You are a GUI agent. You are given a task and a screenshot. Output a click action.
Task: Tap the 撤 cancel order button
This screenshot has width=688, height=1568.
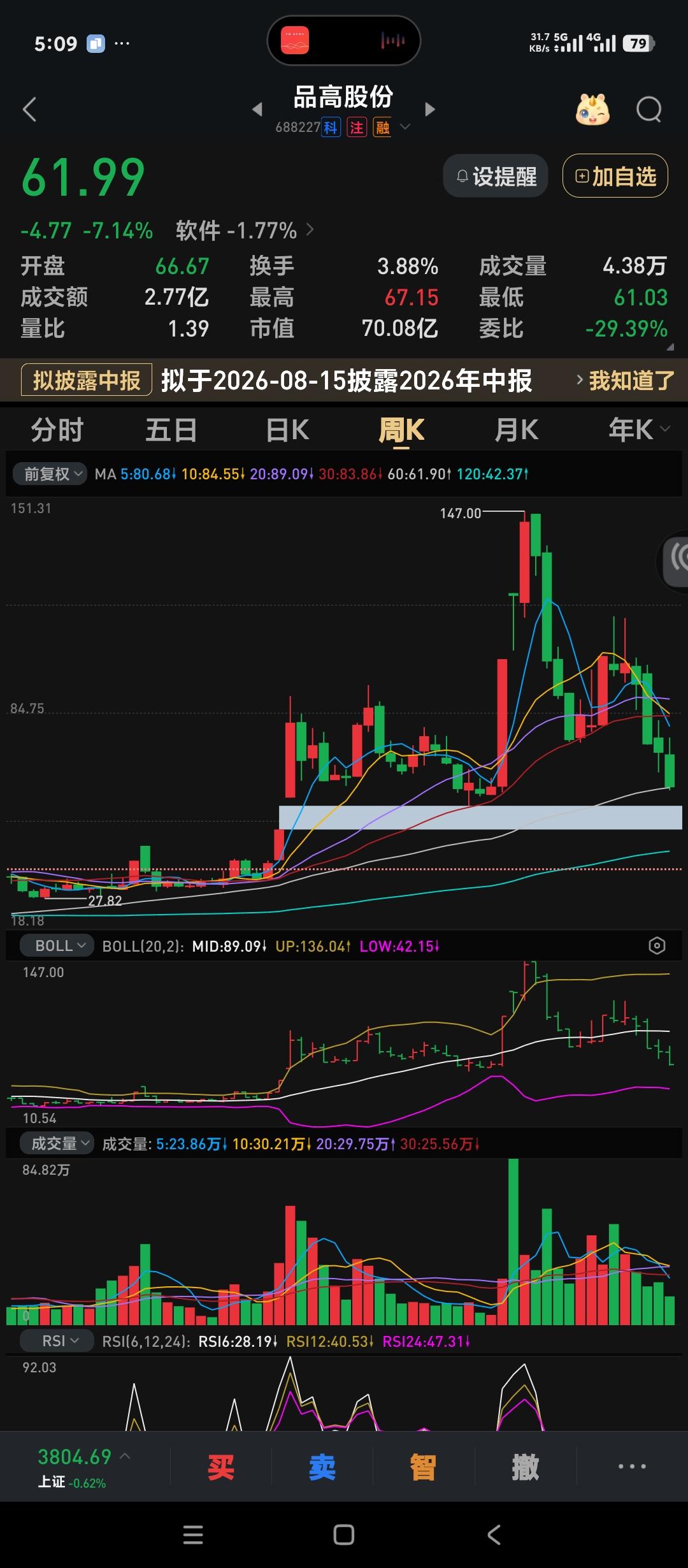point(525,1468)
